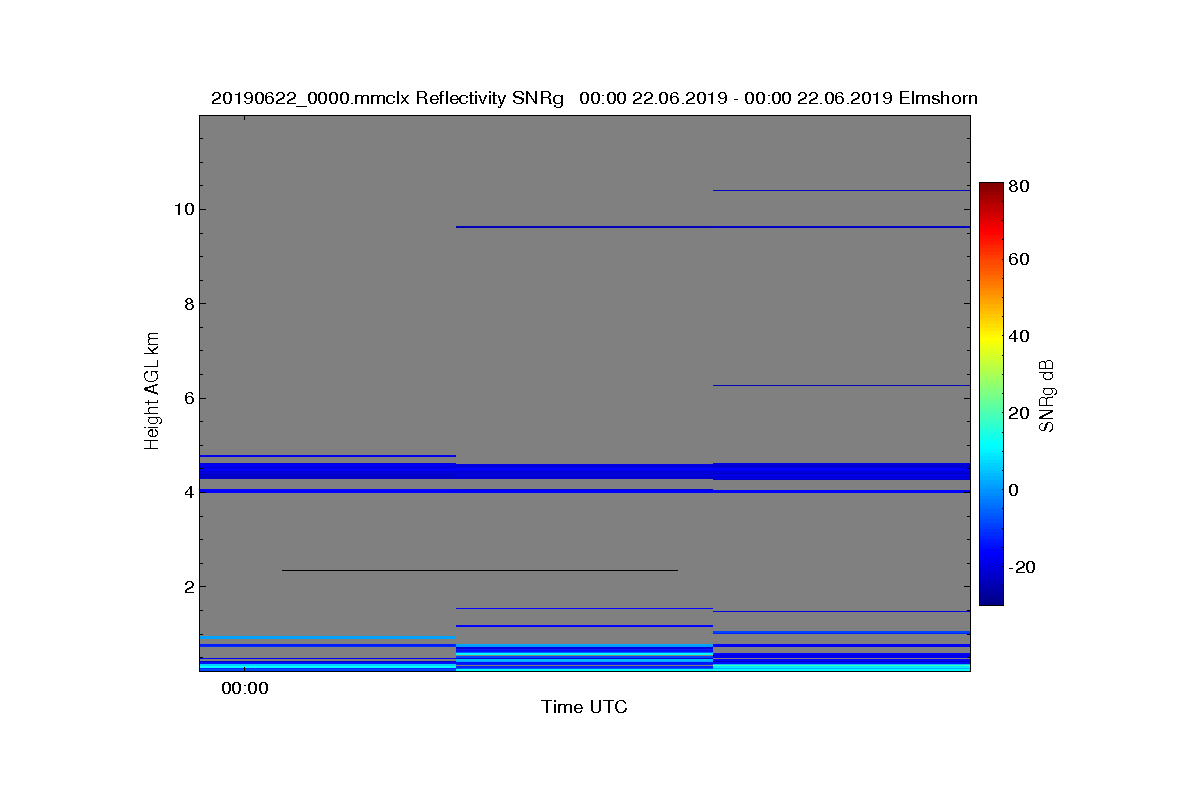The height and width of the screenshot is (800, 1200).
Task: Click the 'SNRg dB' colorbar label
Action: click(1046, 396)
